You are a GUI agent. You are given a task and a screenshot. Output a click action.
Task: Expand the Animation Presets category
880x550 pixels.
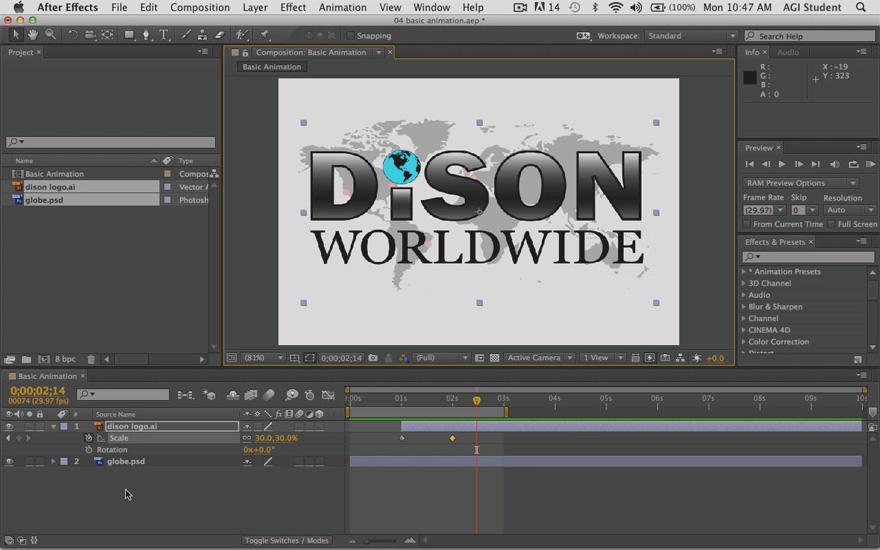[744, 272]
